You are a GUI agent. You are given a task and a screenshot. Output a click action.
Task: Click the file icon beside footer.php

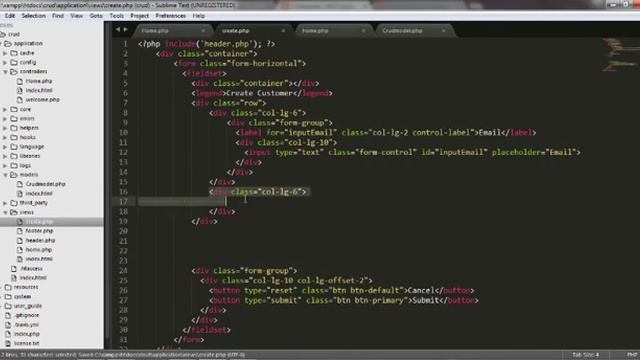click(x=20, y=231)
